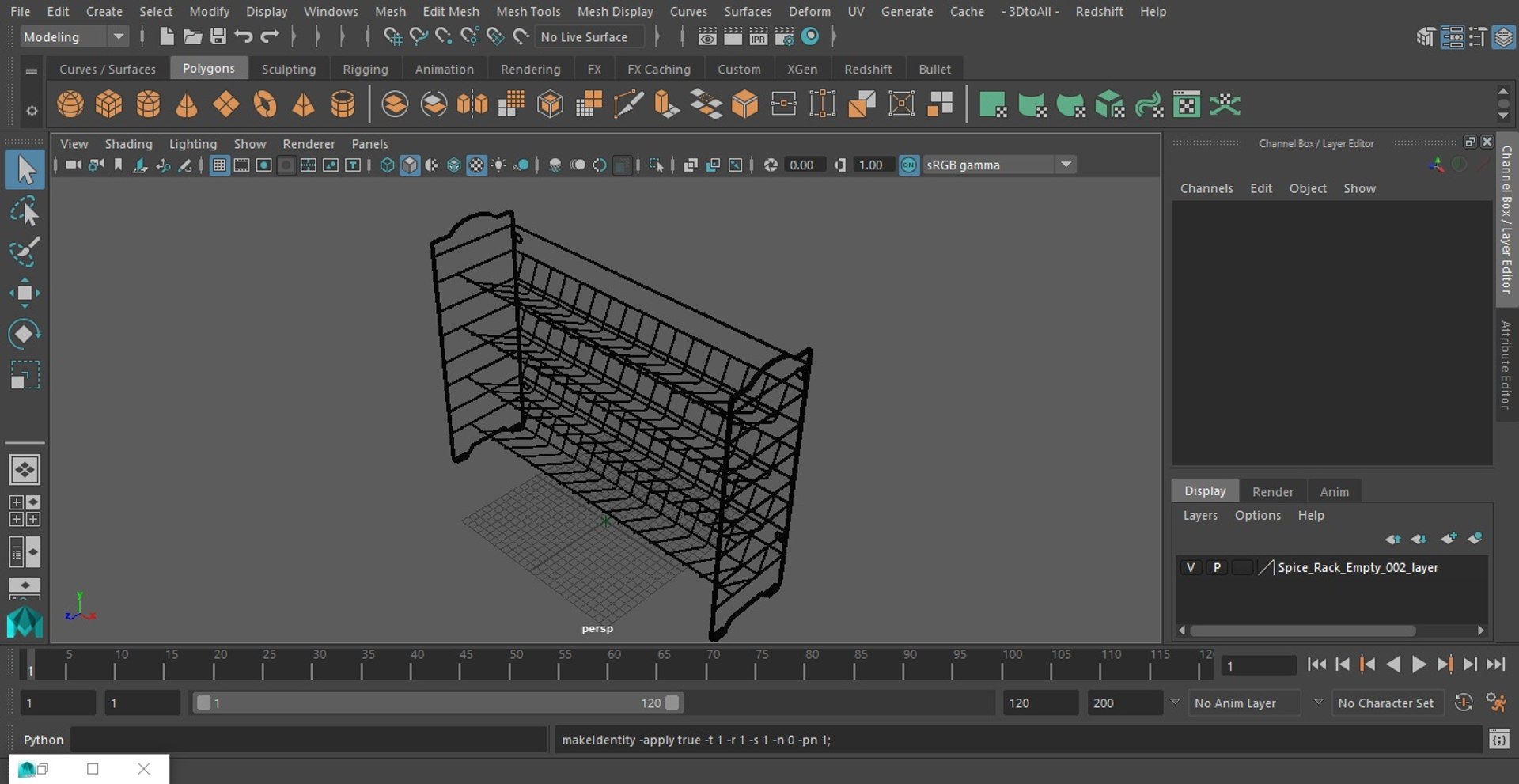The image size is (1519, 784).
Task: Switch to single-pane layout icon
Action: pyautogui.click(x=25, y=470)
